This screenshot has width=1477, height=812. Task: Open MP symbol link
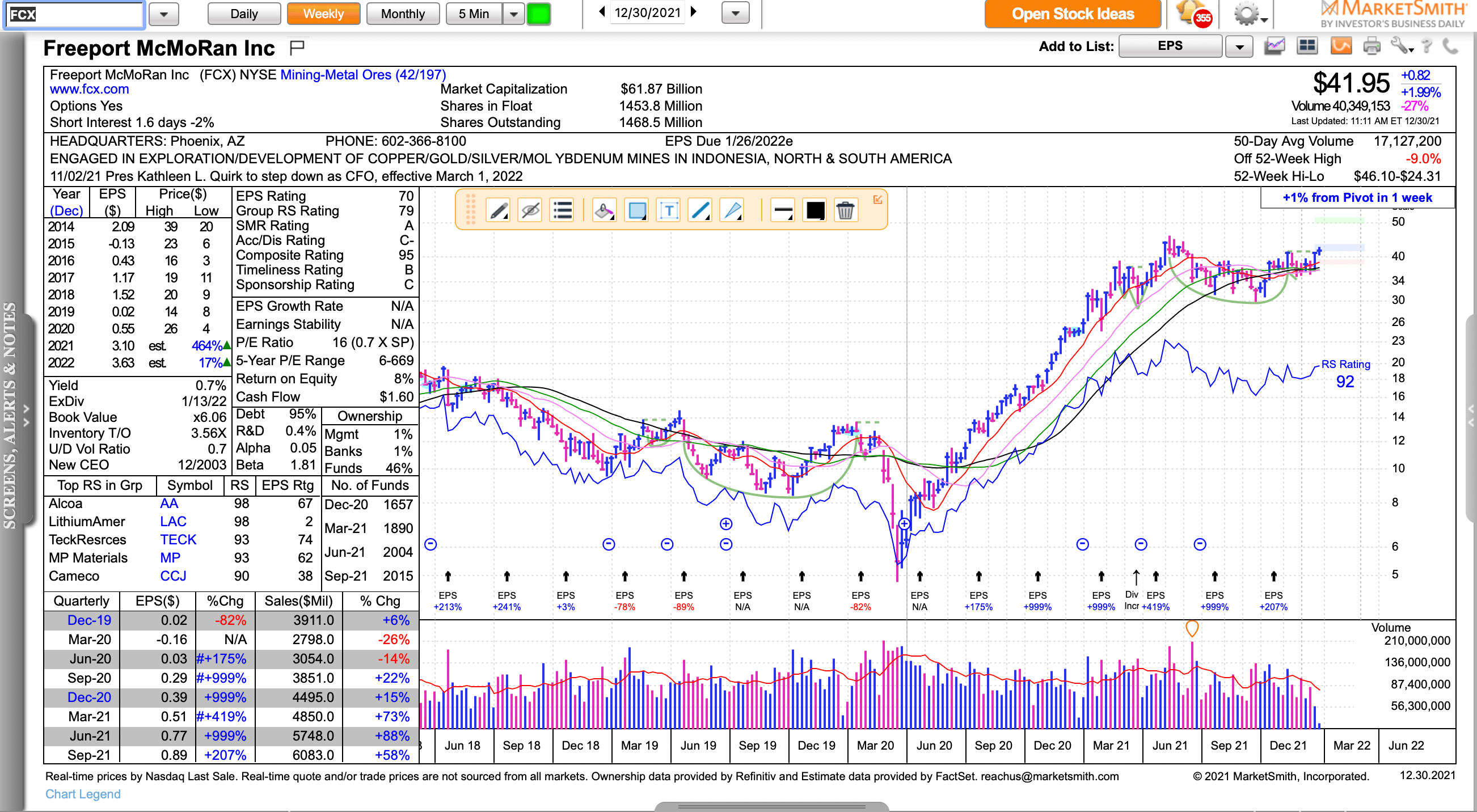tap(170, 557)
